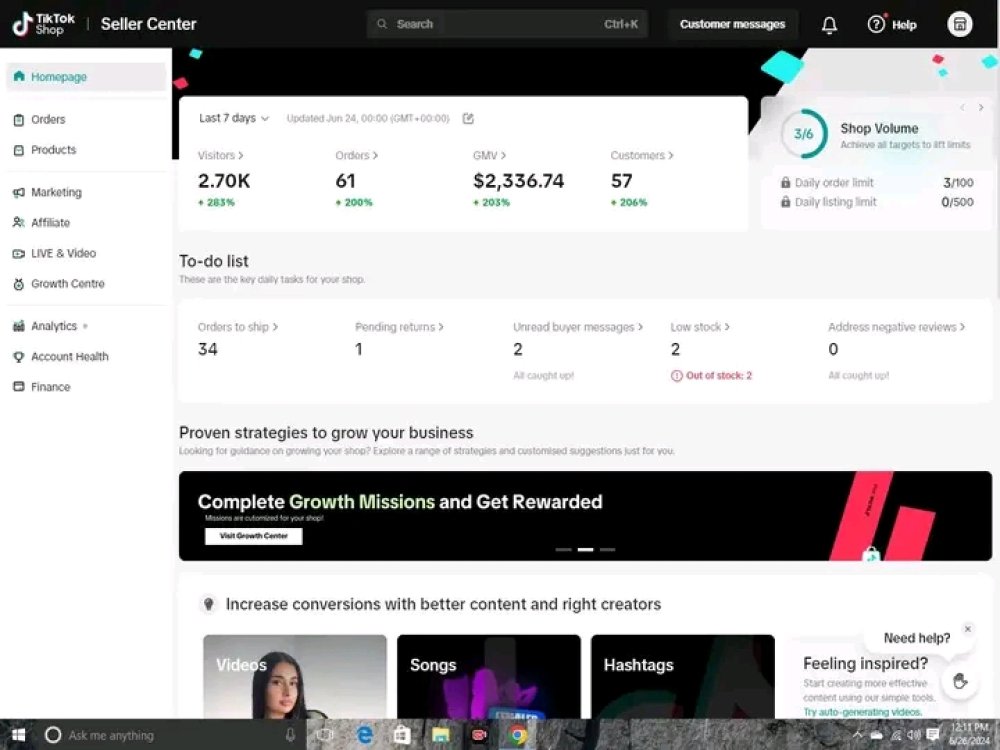Click the Out of stock: 2 warning
Image resolution: width=1000 pixels, height=750 pixels.
(711, 376)
